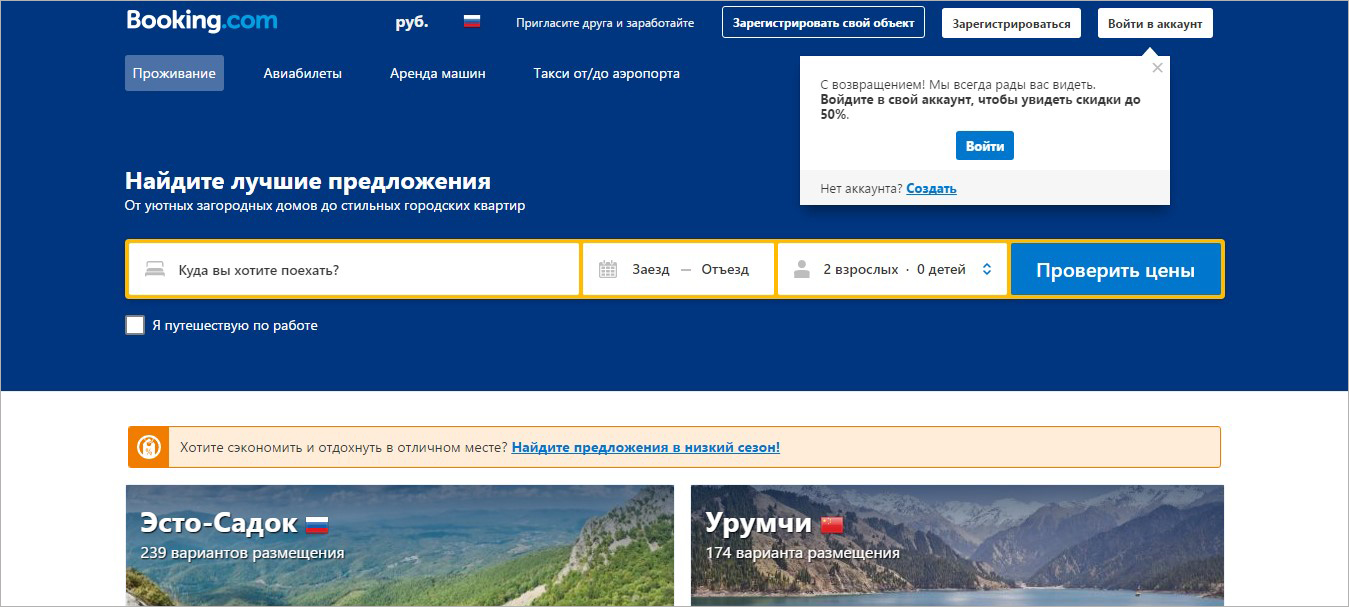Click the Booking.com logo
1349x607 pixels.
[x=202, y=21]
